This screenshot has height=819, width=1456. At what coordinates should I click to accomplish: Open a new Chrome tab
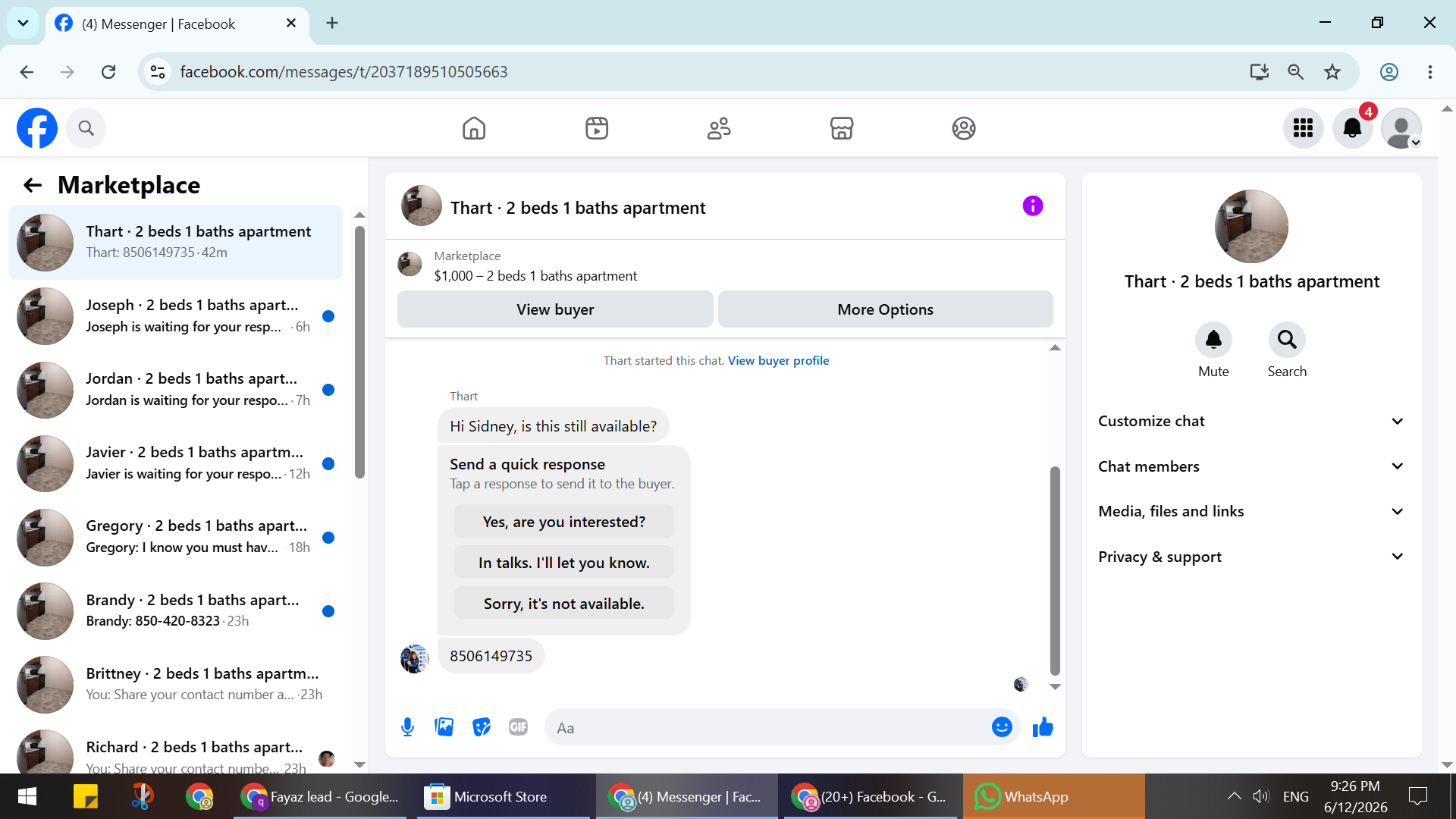tap(331, 23)
